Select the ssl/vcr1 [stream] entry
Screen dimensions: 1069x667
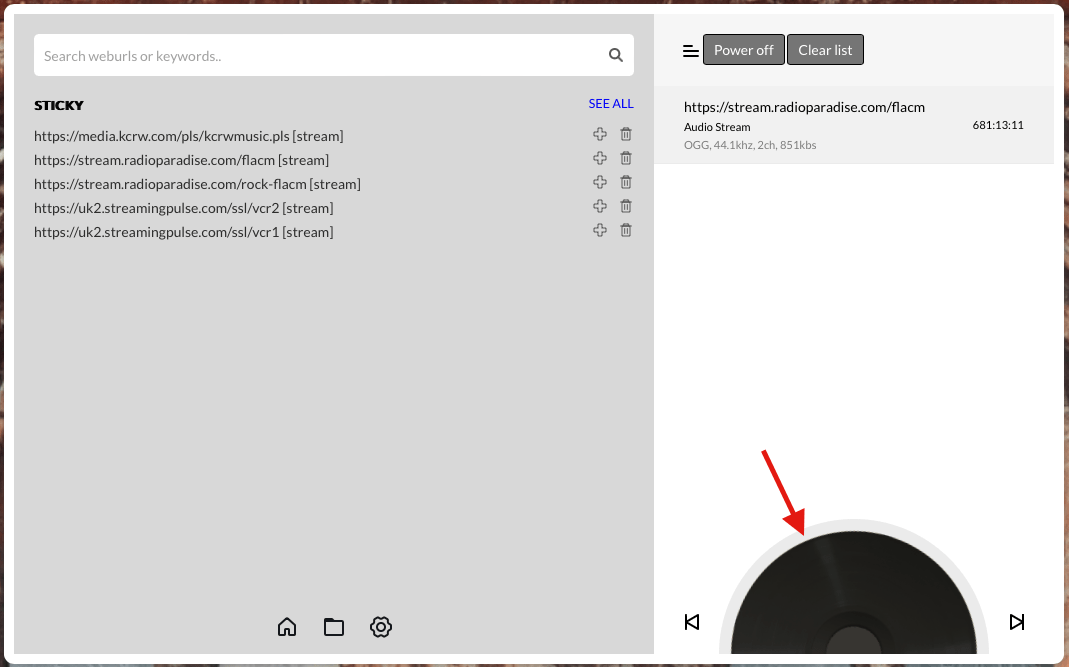pyautogui.click(x=184, y=232)
